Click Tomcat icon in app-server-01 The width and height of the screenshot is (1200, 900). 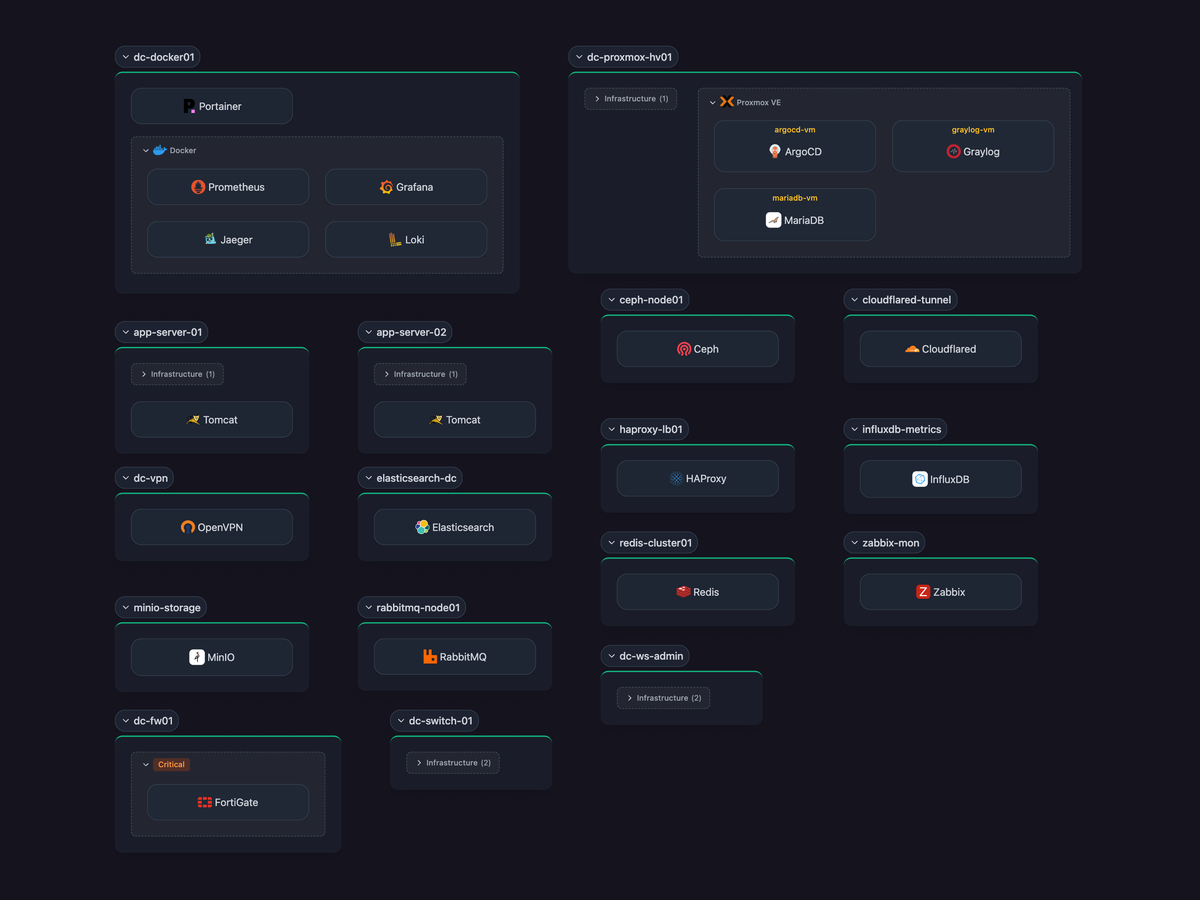coord(193,420)
